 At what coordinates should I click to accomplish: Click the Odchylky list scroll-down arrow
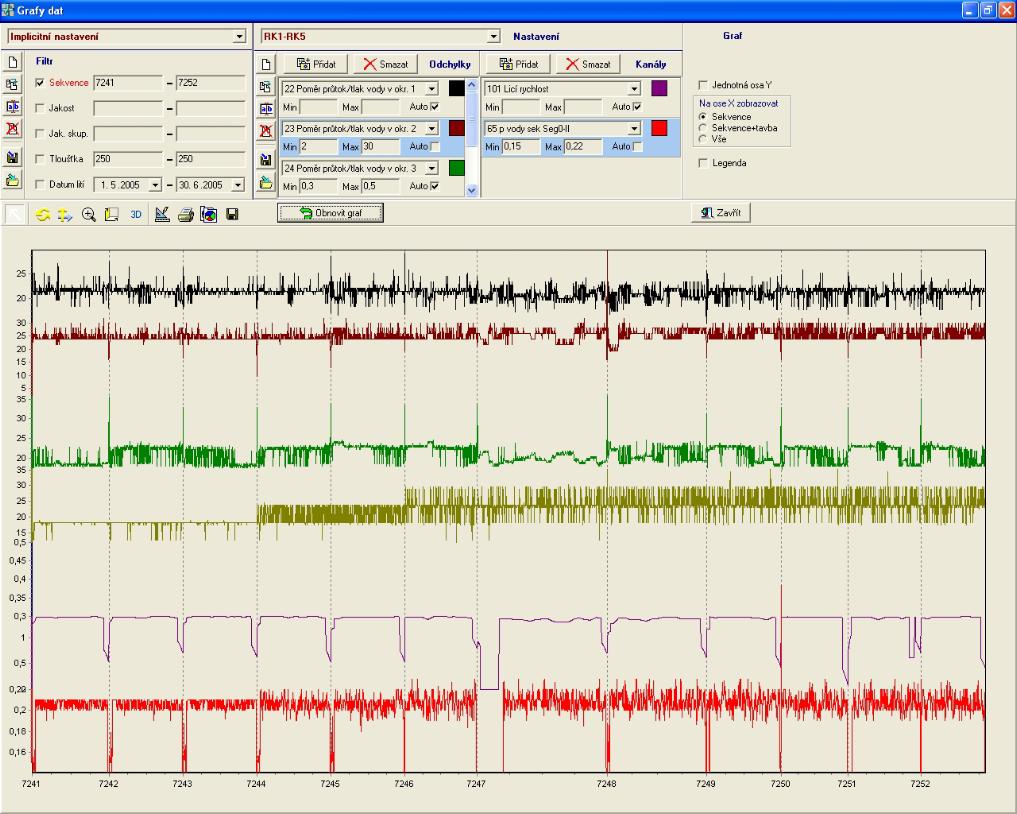[472, 191]
